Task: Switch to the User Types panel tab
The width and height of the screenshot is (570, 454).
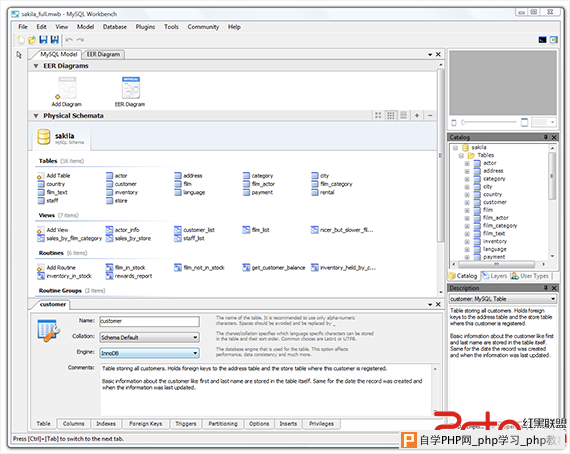Action: tap(531, 276)
